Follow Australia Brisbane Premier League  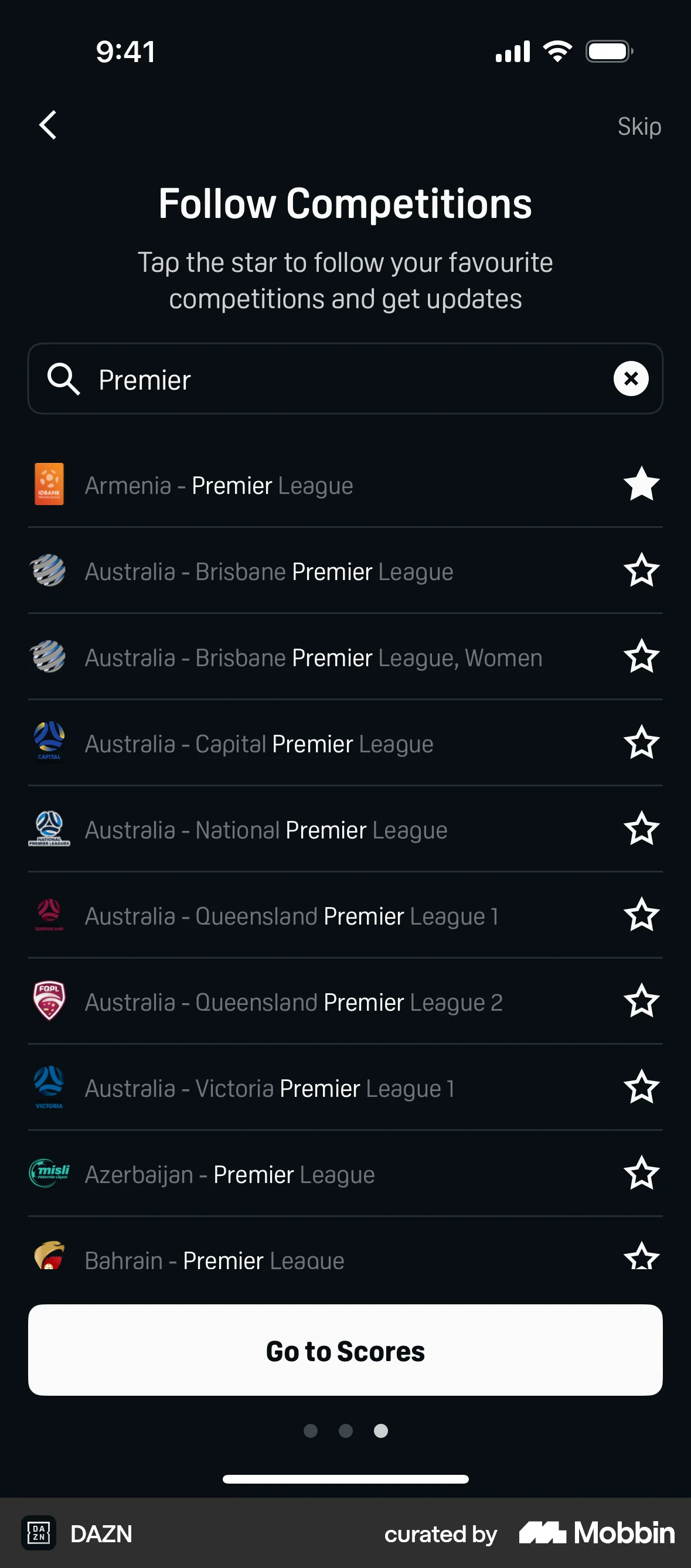641,570
